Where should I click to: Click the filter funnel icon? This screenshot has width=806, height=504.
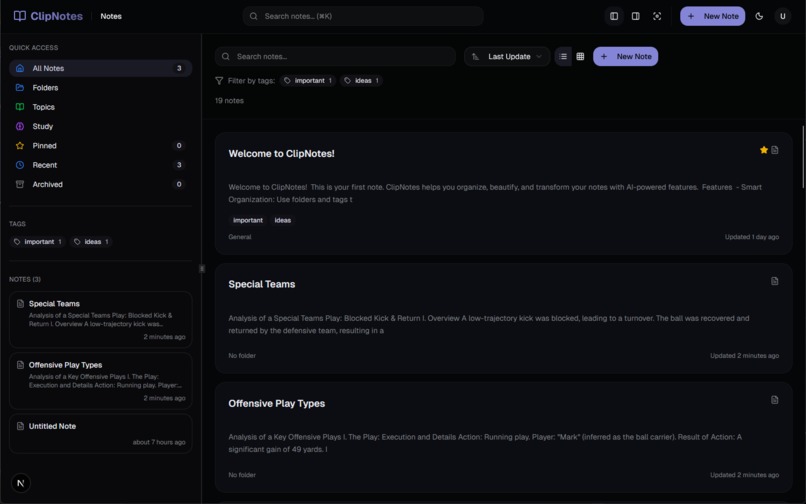click(219, 81)
